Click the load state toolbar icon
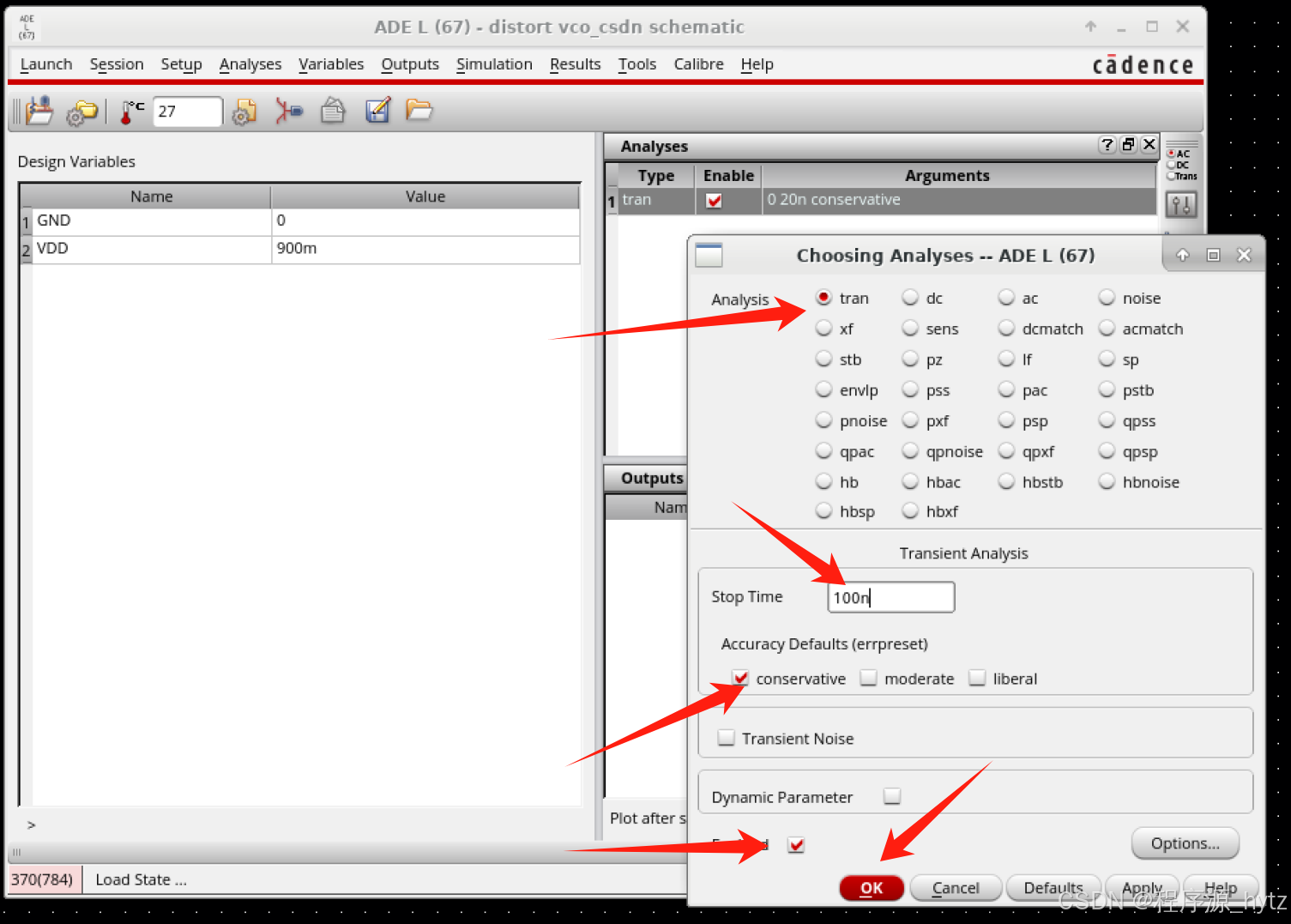This screenshot has width=1291, height=924. click(x=39, y=111)
